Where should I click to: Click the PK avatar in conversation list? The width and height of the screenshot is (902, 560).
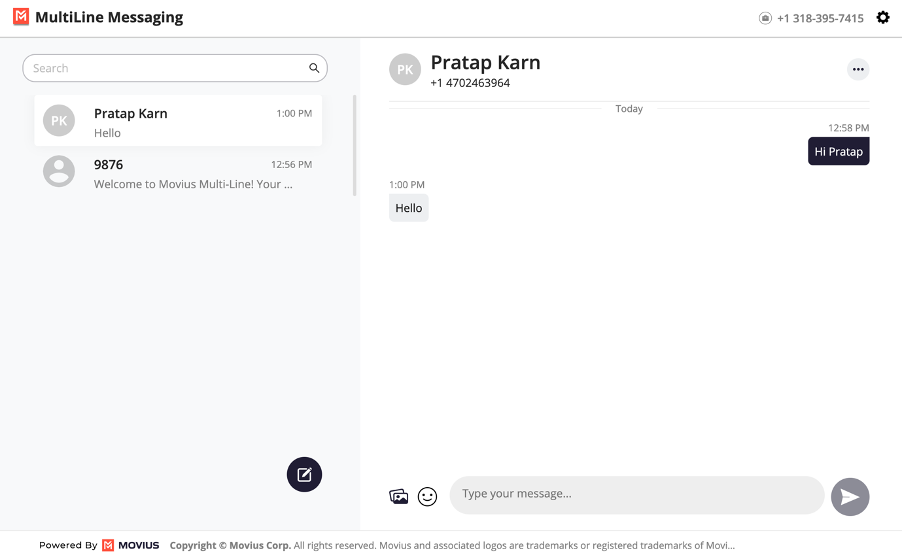59,120
